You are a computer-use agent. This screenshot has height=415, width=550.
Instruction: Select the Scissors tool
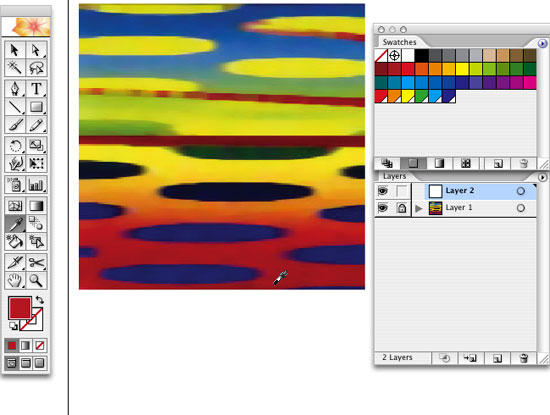(x=36, y=262)
